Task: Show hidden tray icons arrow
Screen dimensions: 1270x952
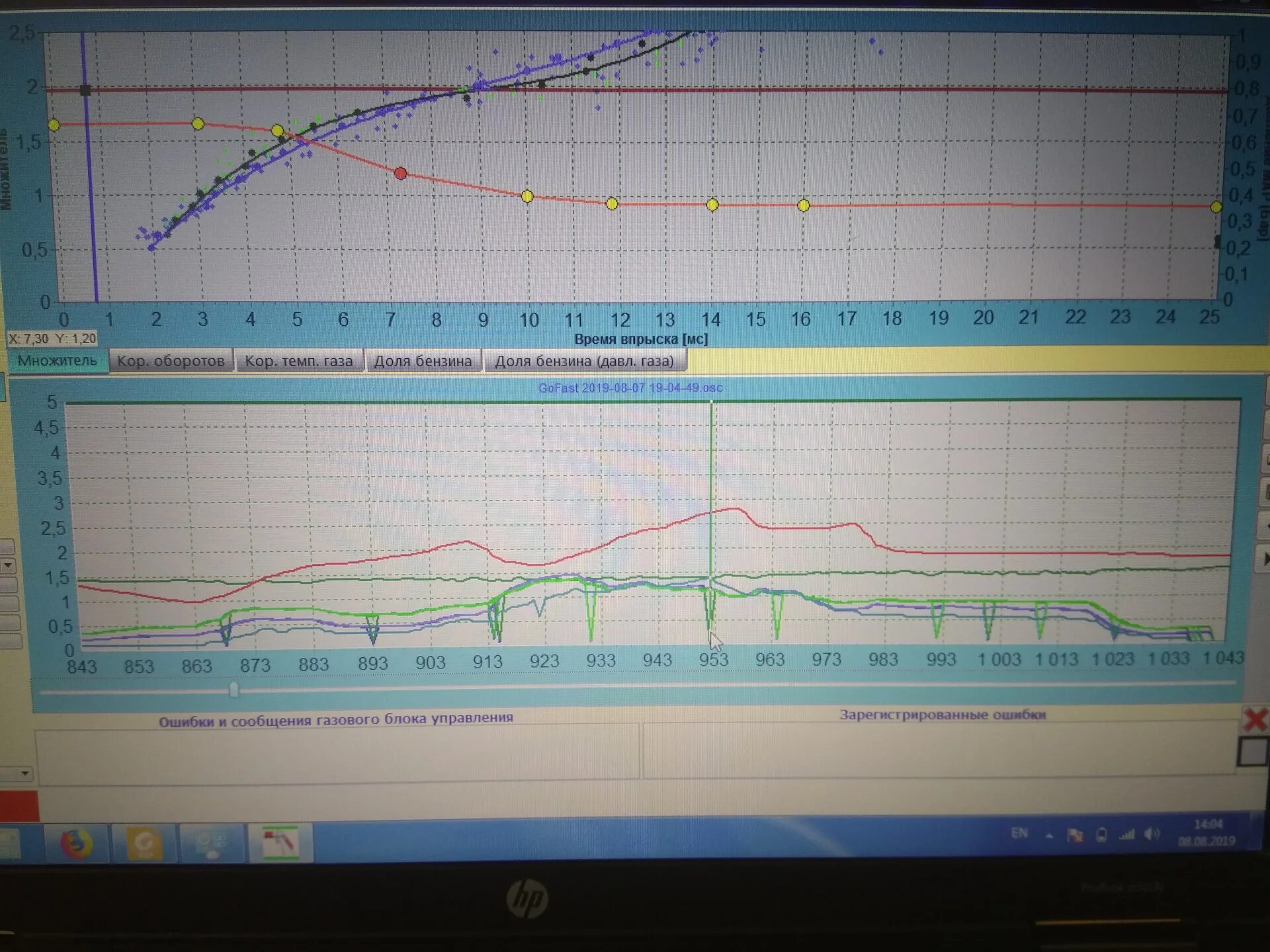Action: [1049, 836]
